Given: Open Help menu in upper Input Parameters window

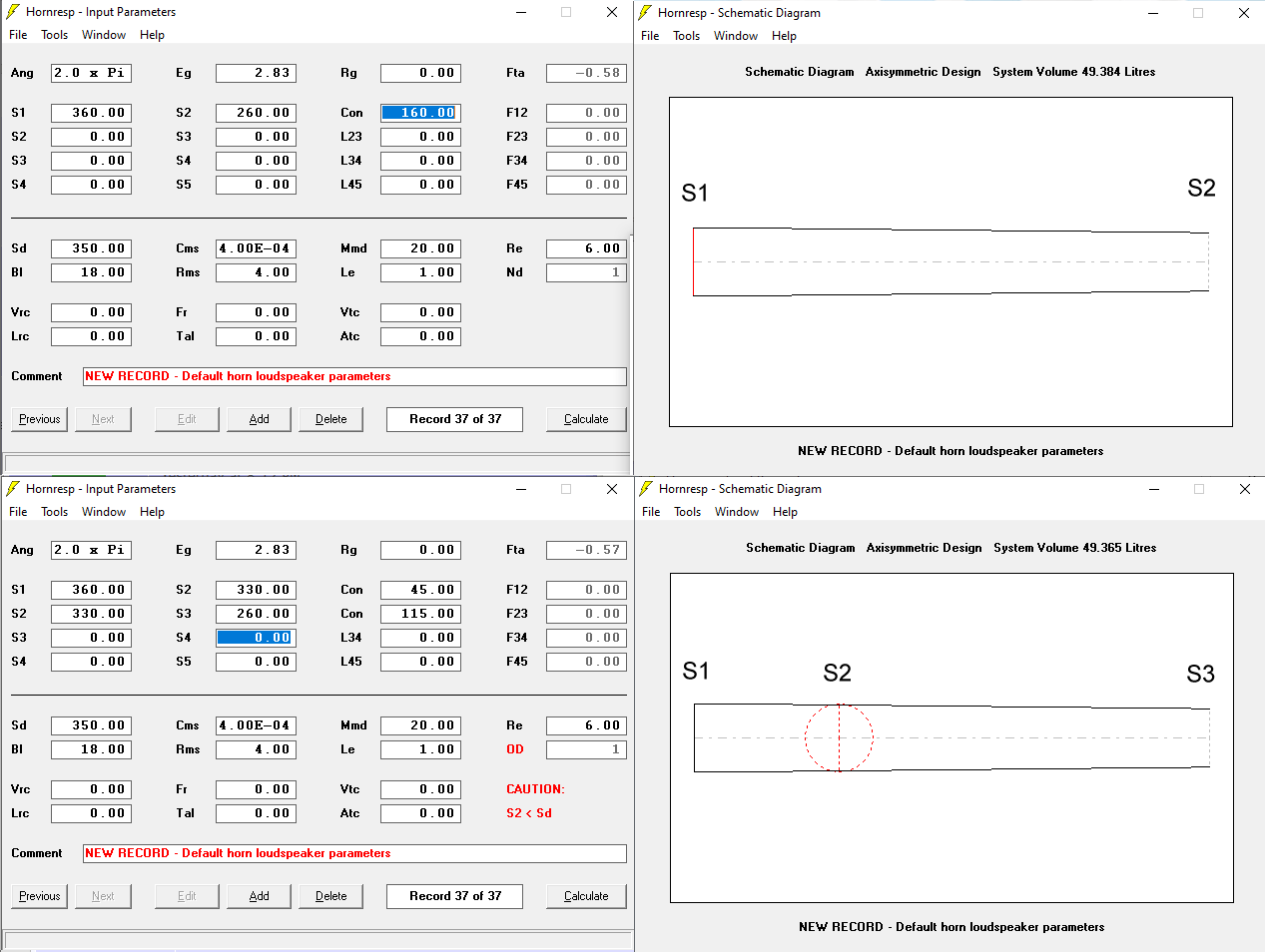Looking at the screenshot, I should coord(152,35).
